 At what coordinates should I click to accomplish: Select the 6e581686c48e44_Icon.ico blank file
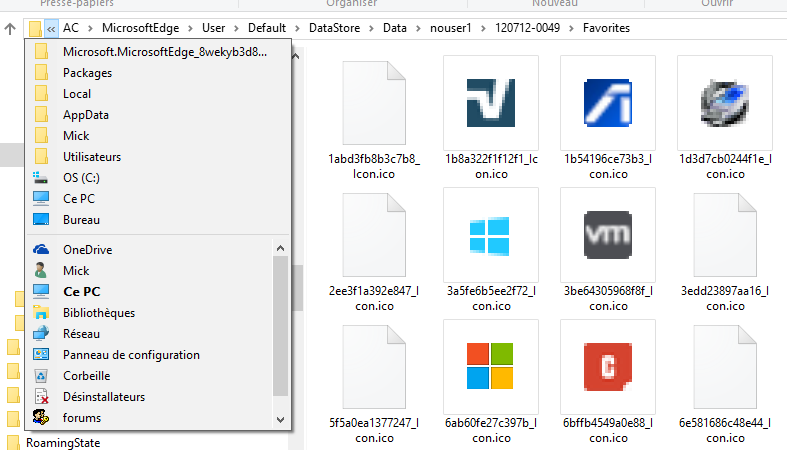[x=725, y=367]
